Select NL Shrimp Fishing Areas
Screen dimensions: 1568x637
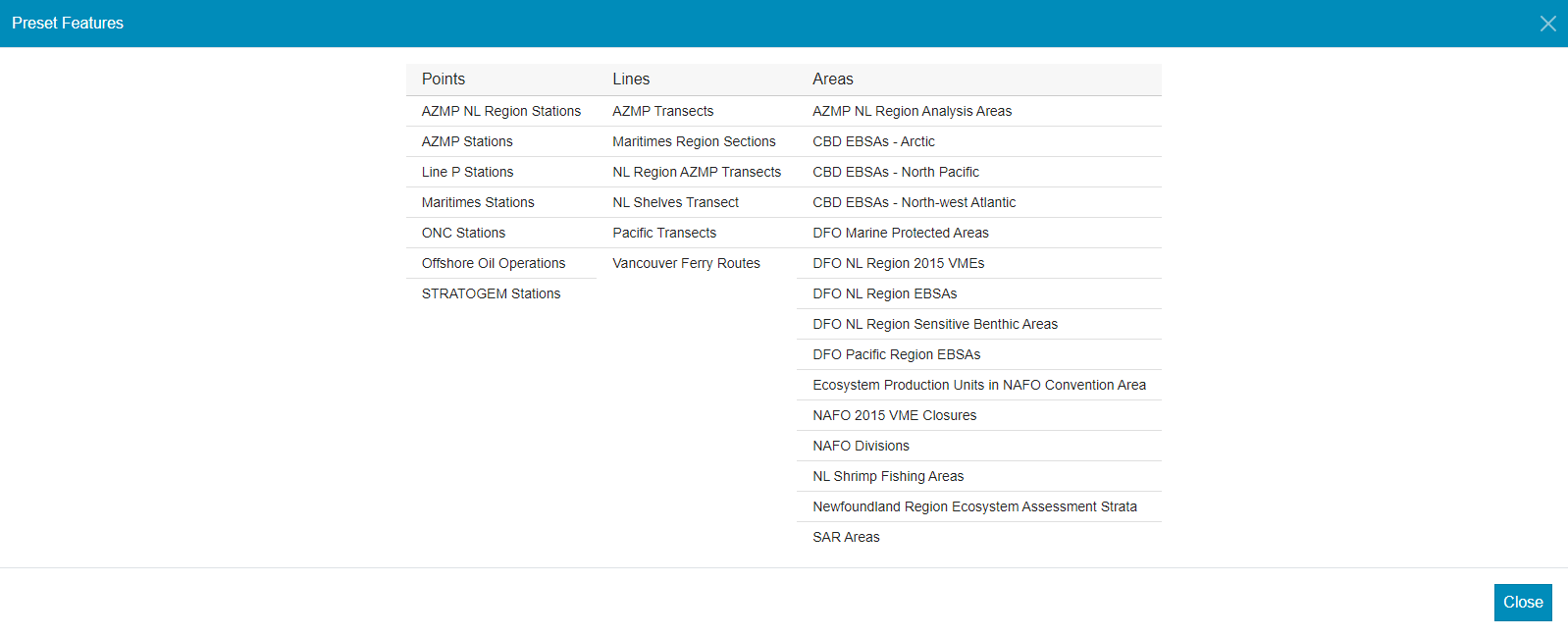click(x=979, y=476)
